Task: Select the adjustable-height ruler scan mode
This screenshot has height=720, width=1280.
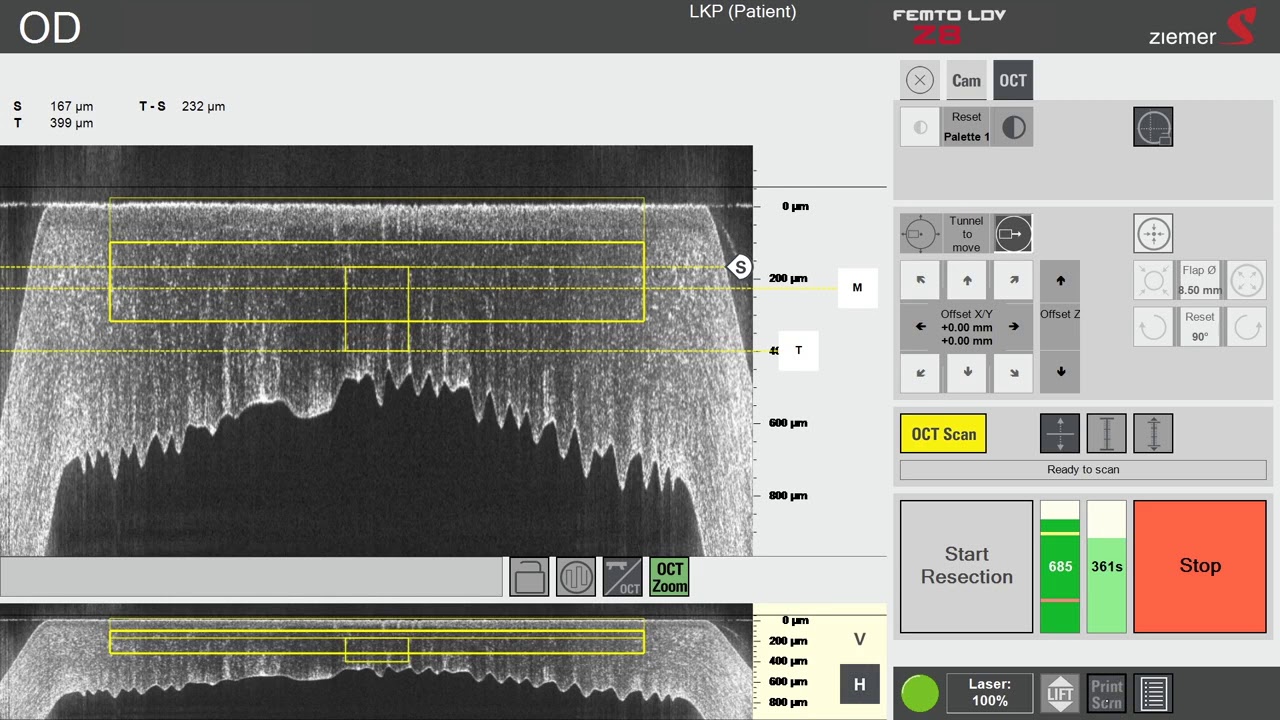Action: point(1153,434)
